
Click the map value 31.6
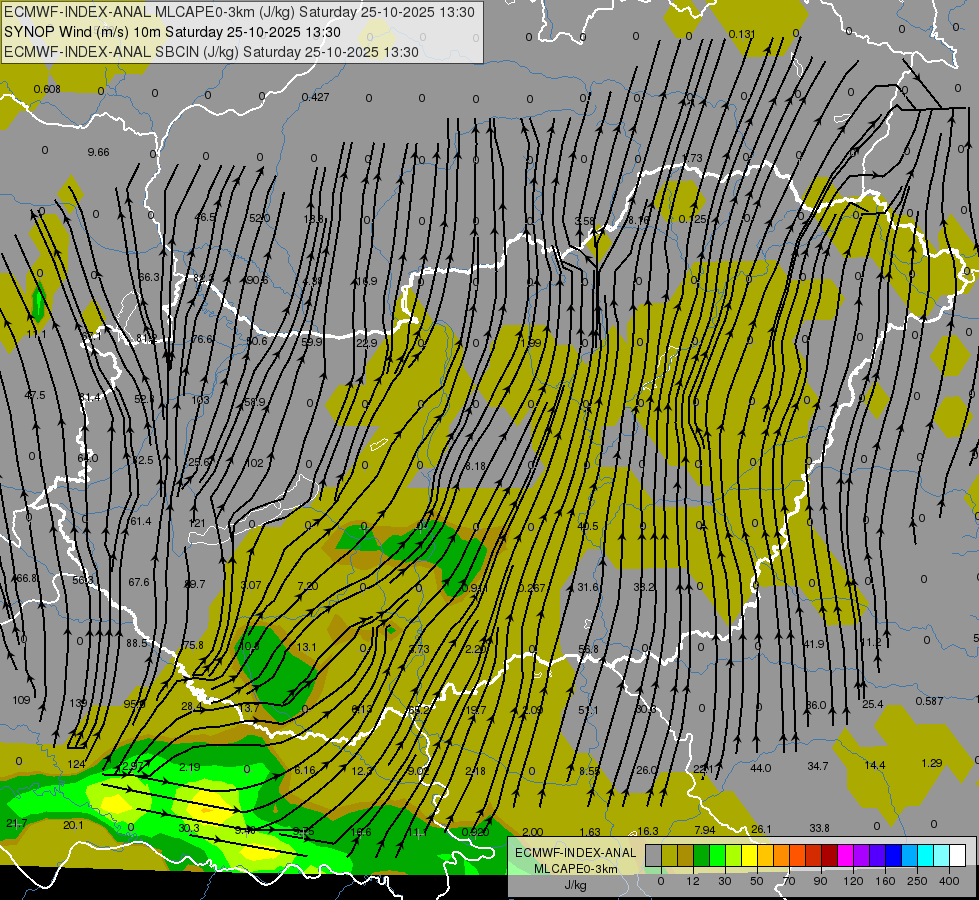point(588,587)
